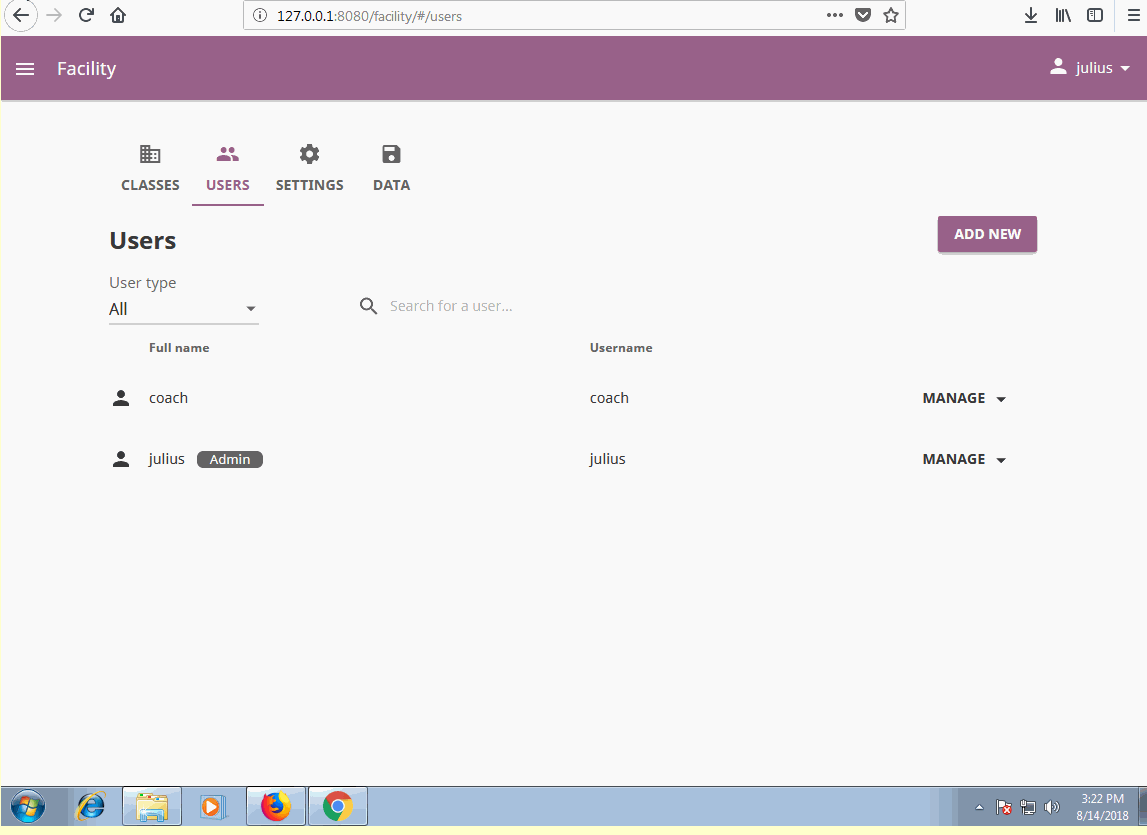This screenshot has width=1147, height=835.
Task: Bookmark this page with the star
Action: 890,15
